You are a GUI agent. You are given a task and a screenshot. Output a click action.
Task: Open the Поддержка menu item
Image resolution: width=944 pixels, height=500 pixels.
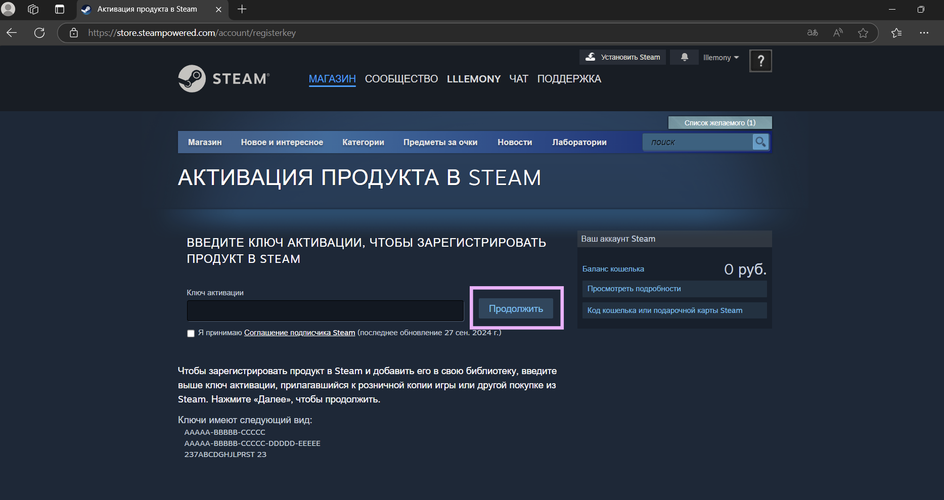tap(569, 79)
